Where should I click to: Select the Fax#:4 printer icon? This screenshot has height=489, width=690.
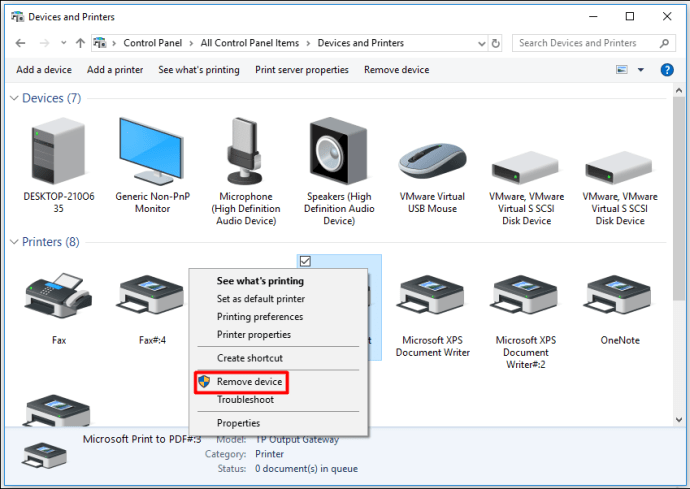[x=152, y=294]
